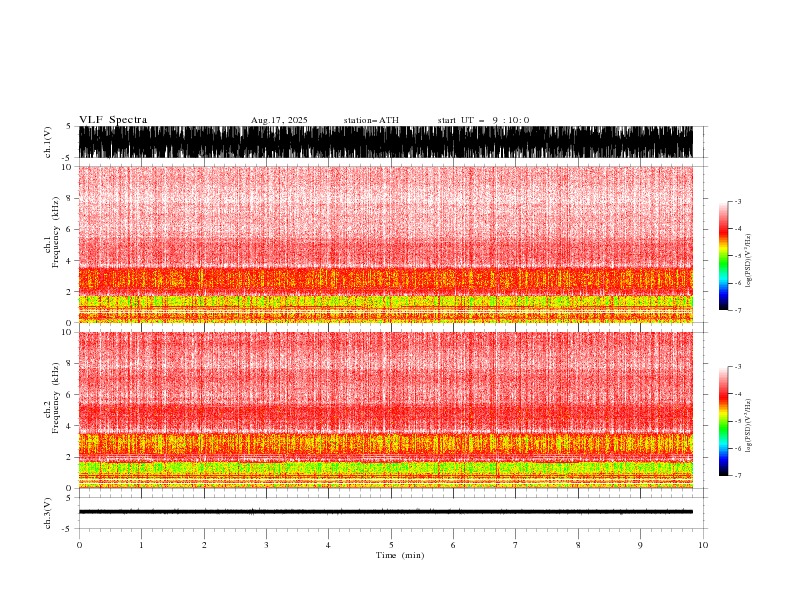This screenshot has width=792, height=612.
Task: Click the "0" tick on the Time axis
Action: click(79, 545)
